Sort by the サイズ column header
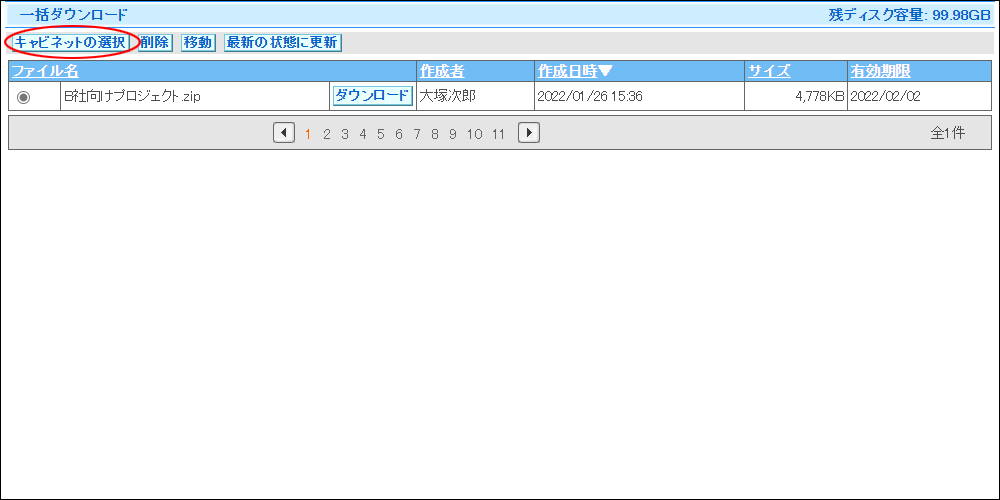This screenshot has height=500, width=1000. point(769,71)
